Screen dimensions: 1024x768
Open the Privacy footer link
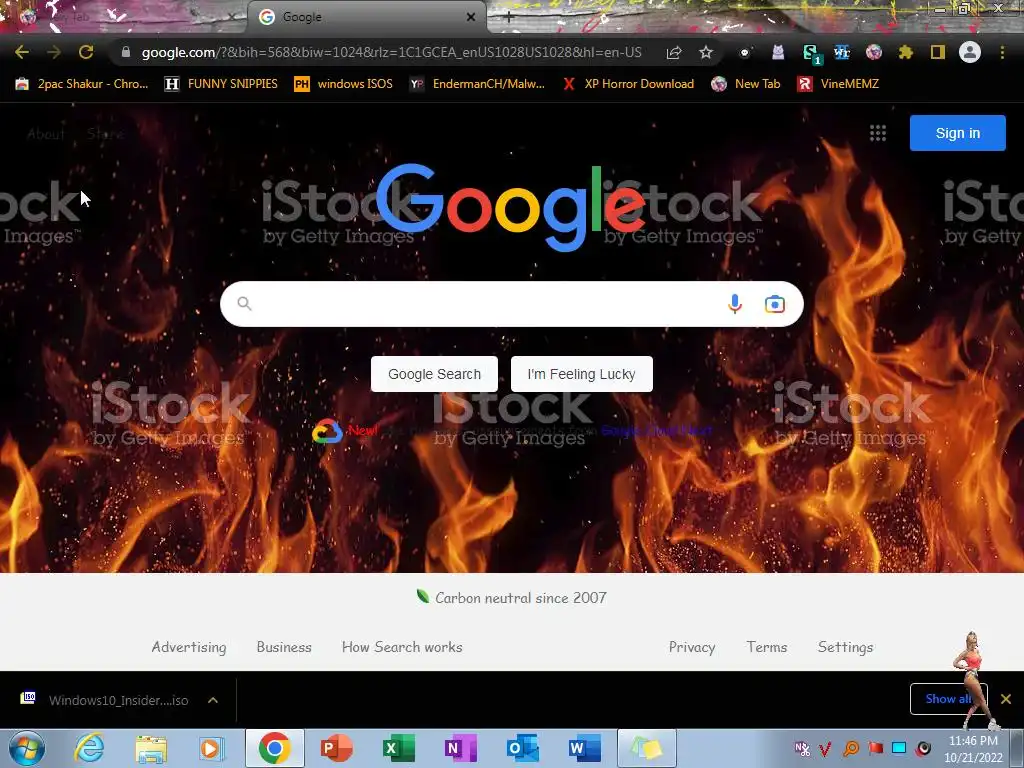(x=692, y=647)
